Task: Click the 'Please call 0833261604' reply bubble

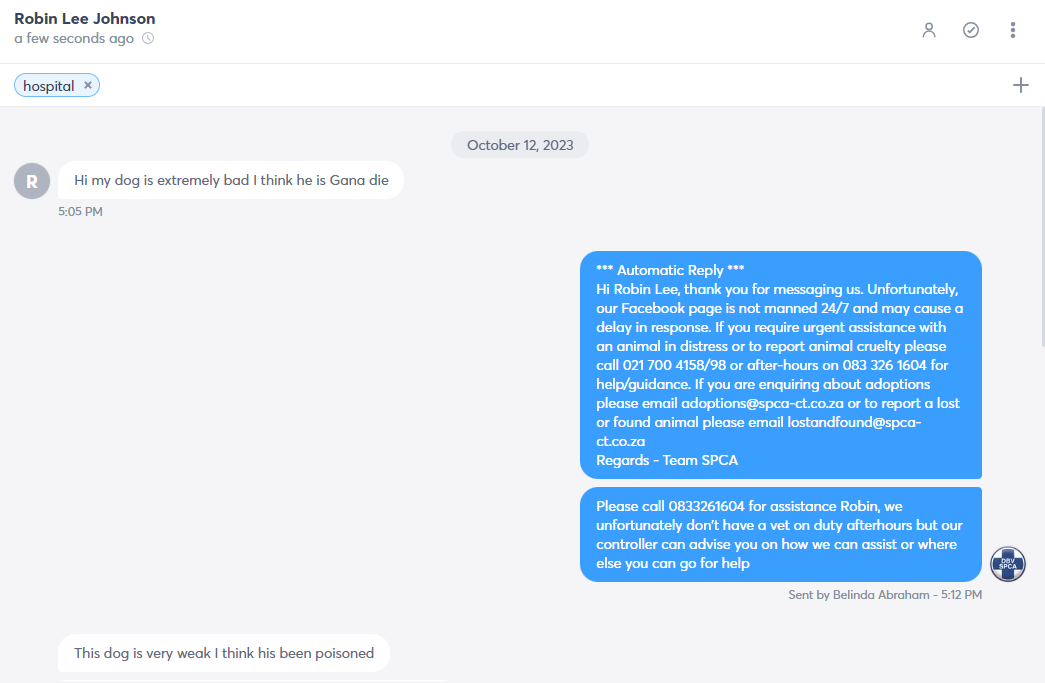Action: point(780,534)
